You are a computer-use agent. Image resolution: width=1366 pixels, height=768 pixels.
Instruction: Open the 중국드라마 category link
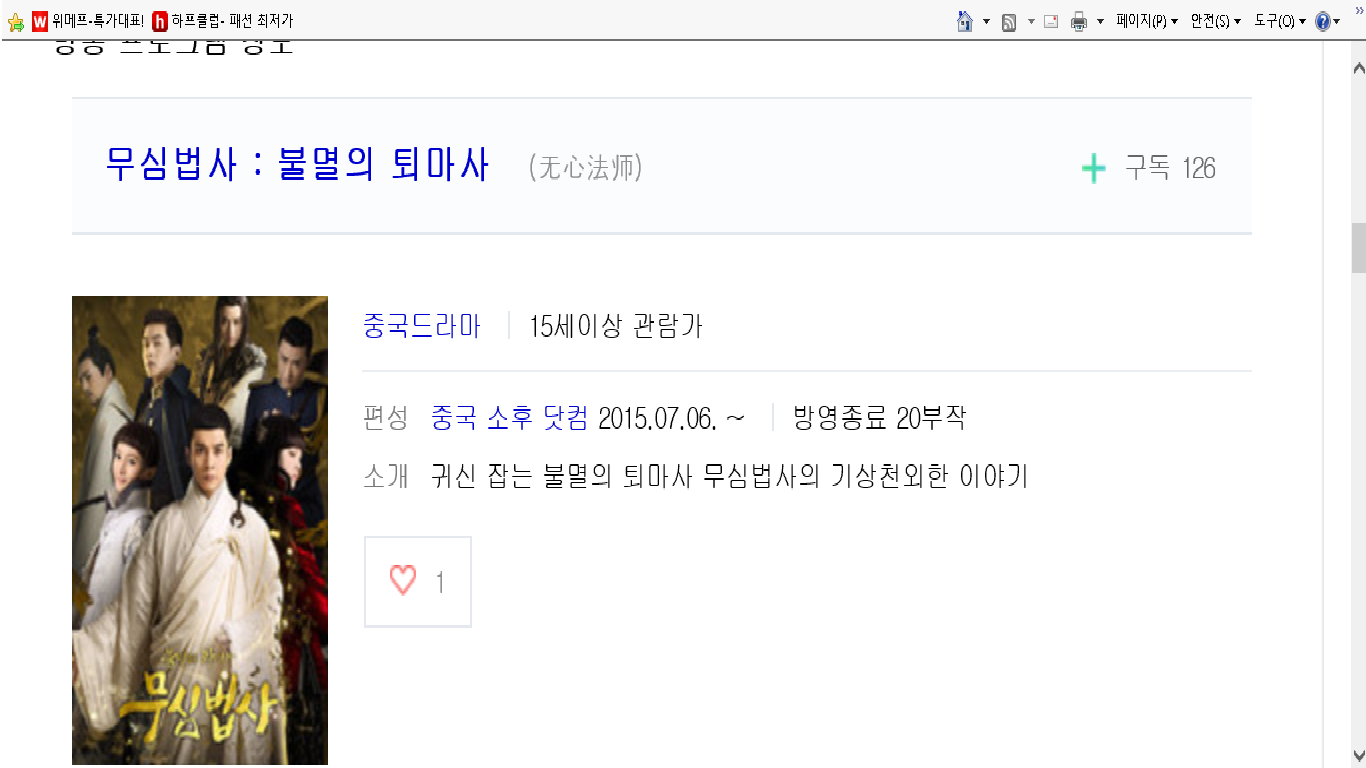tap(422, 326)
